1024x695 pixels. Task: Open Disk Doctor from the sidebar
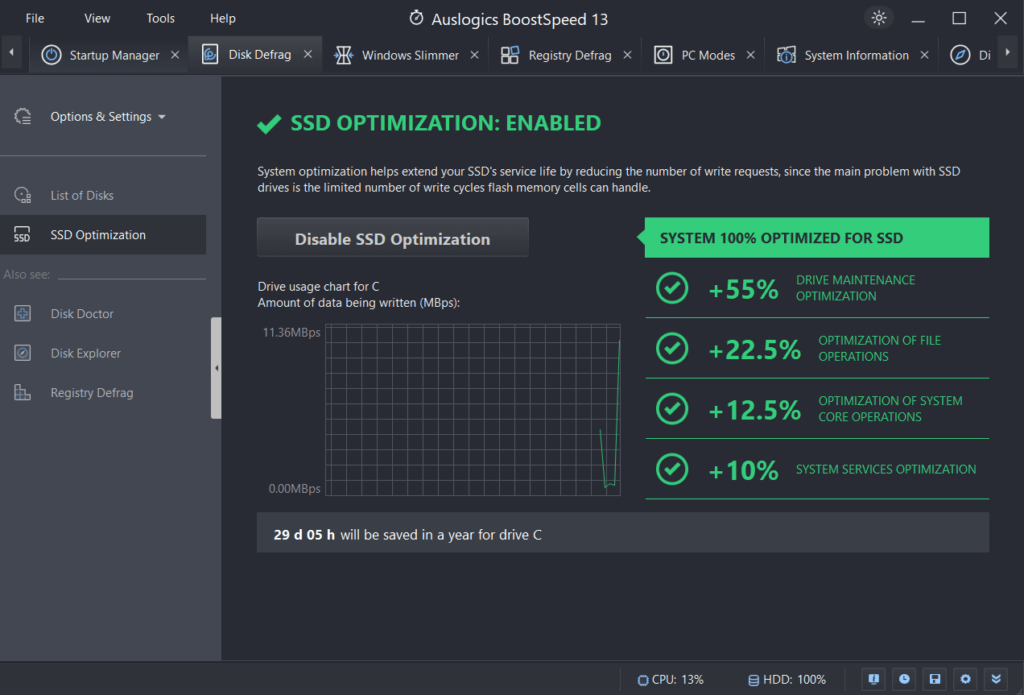point(83,313)
